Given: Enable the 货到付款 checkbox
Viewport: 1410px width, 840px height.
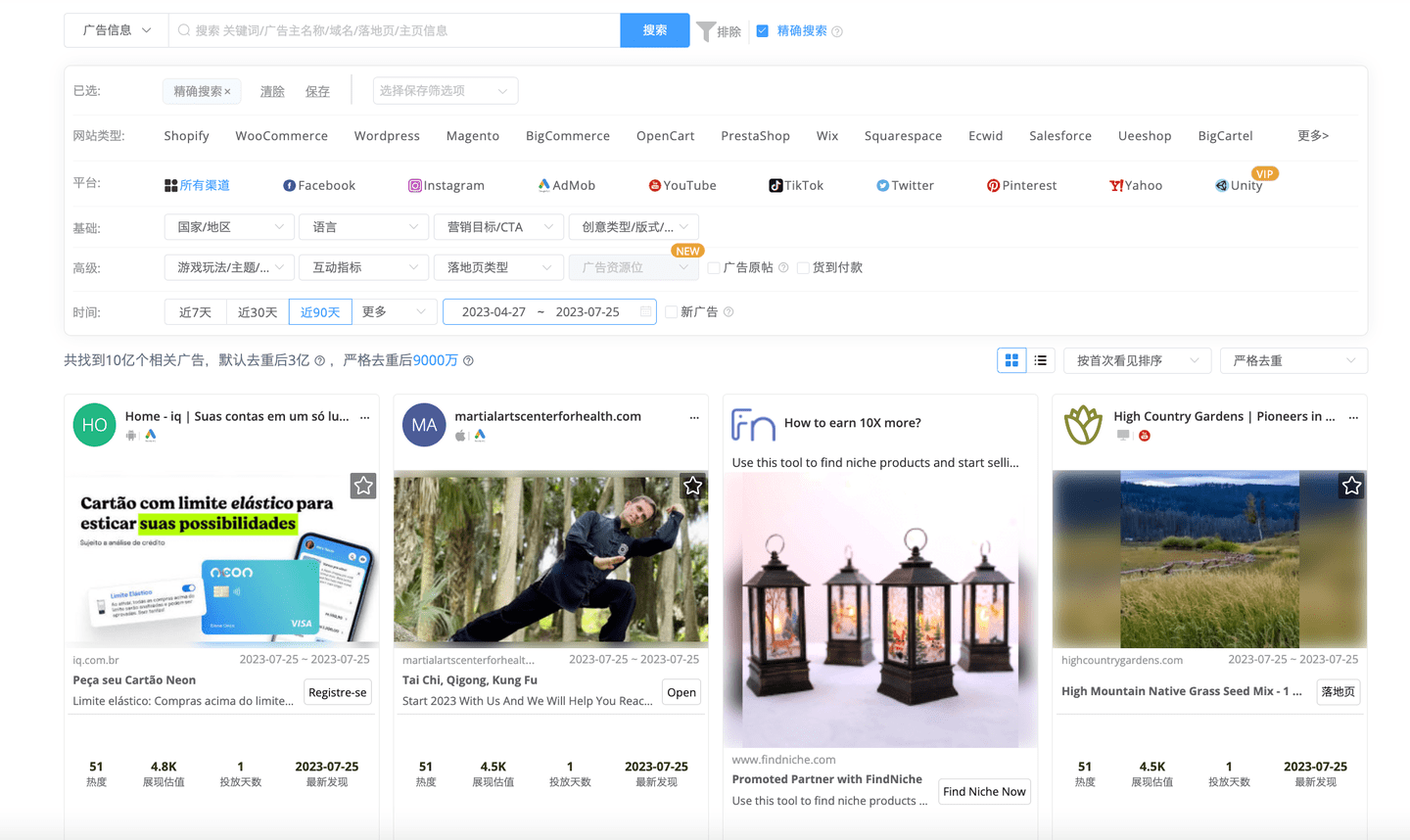Looking at the screenshot, I should point(803,267).
